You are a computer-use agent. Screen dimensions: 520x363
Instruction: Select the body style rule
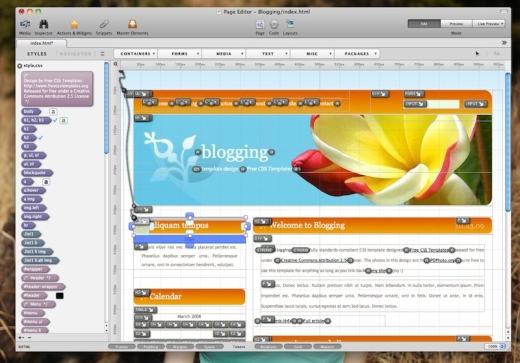point(31,112)
